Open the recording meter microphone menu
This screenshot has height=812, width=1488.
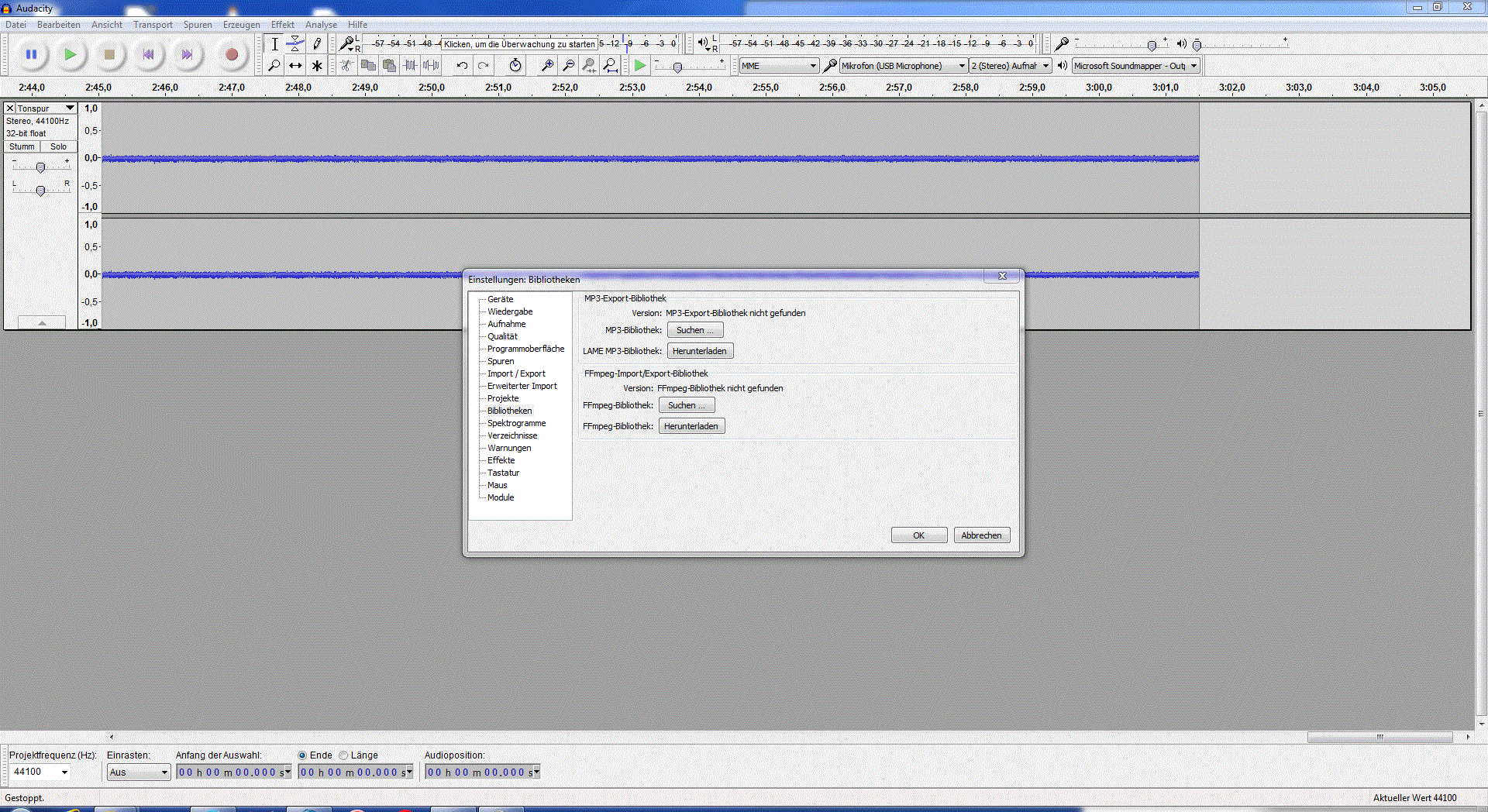pyautogui.click(x=349, y=44)
